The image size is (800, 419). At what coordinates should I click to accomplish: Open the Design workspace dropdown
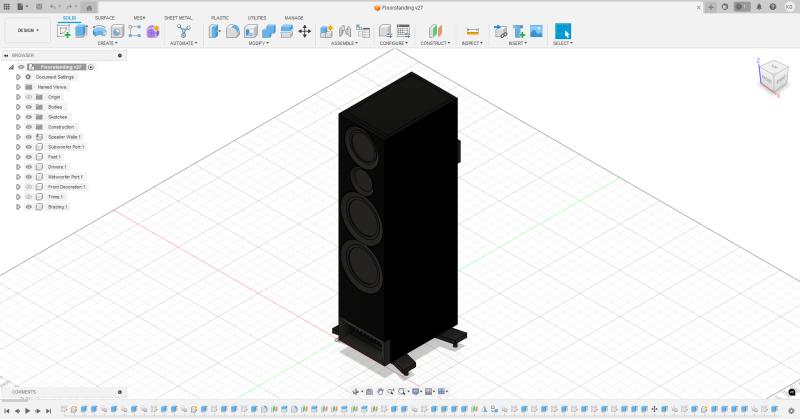pyautogui.click(x=27, y=30)
